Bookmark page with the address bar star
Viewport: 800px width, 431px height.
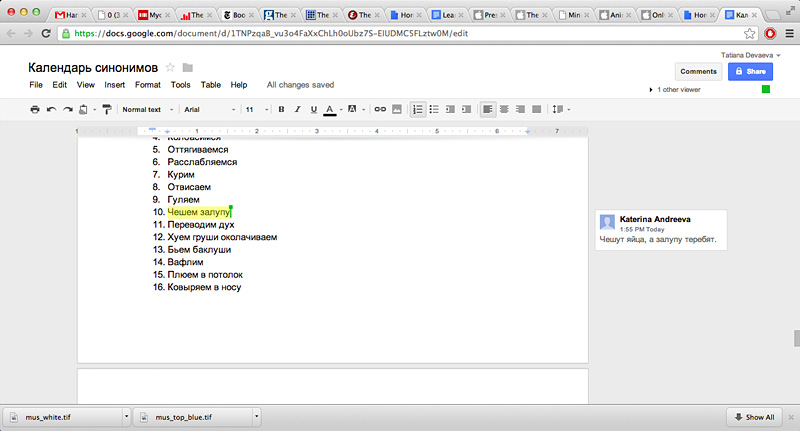(749, 33)
